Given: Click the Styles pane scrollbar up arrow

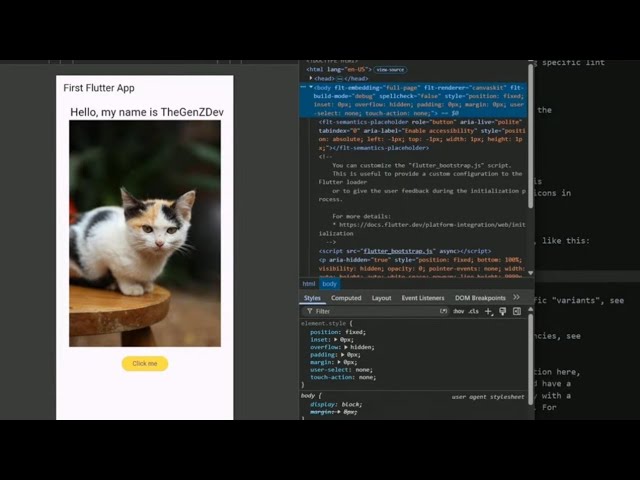Looking at the screenshot, I should [531, 310].
